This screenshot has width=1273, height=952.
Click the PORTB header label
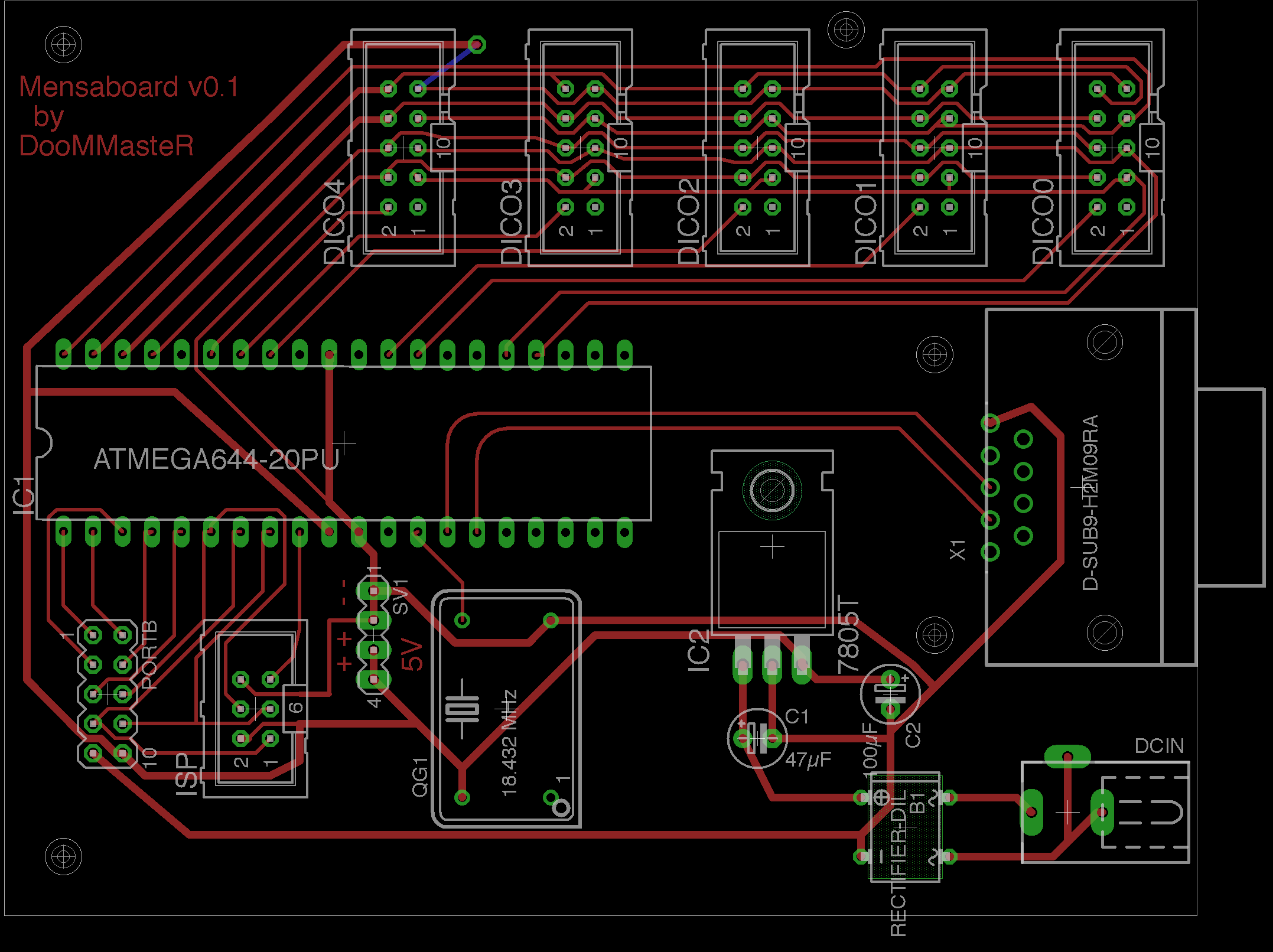pyautogui.click(x=149, y=654)
